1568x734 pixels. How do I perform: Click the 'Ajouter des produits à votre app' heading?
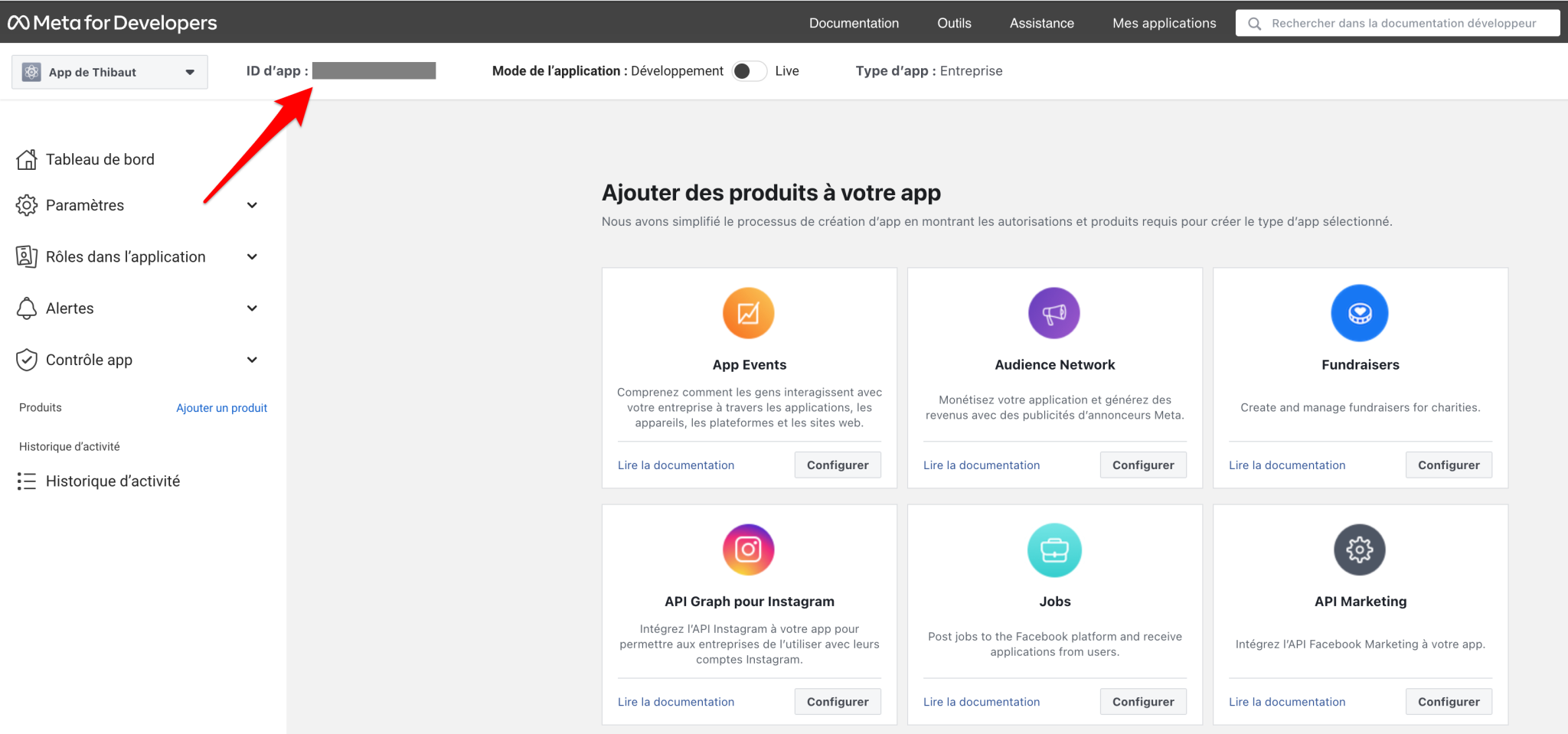(x=771, y=193)
